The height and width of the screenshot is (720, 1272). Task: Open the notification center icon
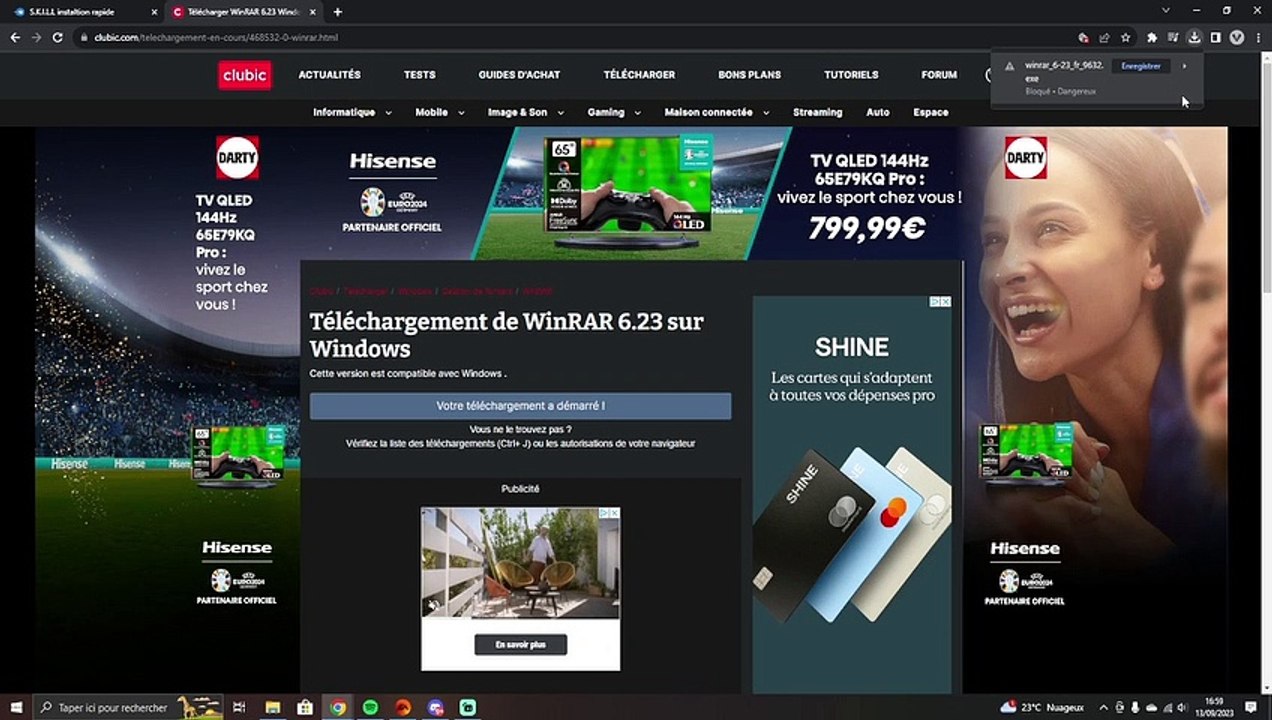tap(1251, 707)
